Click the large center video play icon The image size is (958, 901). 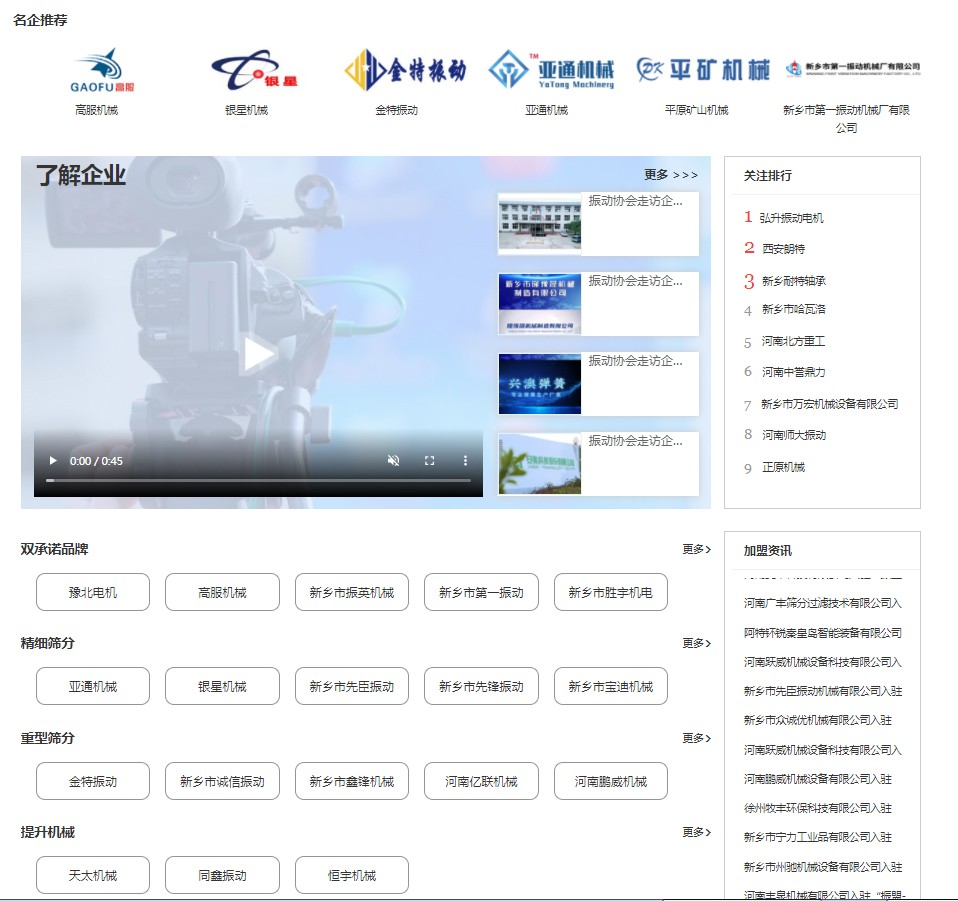[x=259, y=354]
